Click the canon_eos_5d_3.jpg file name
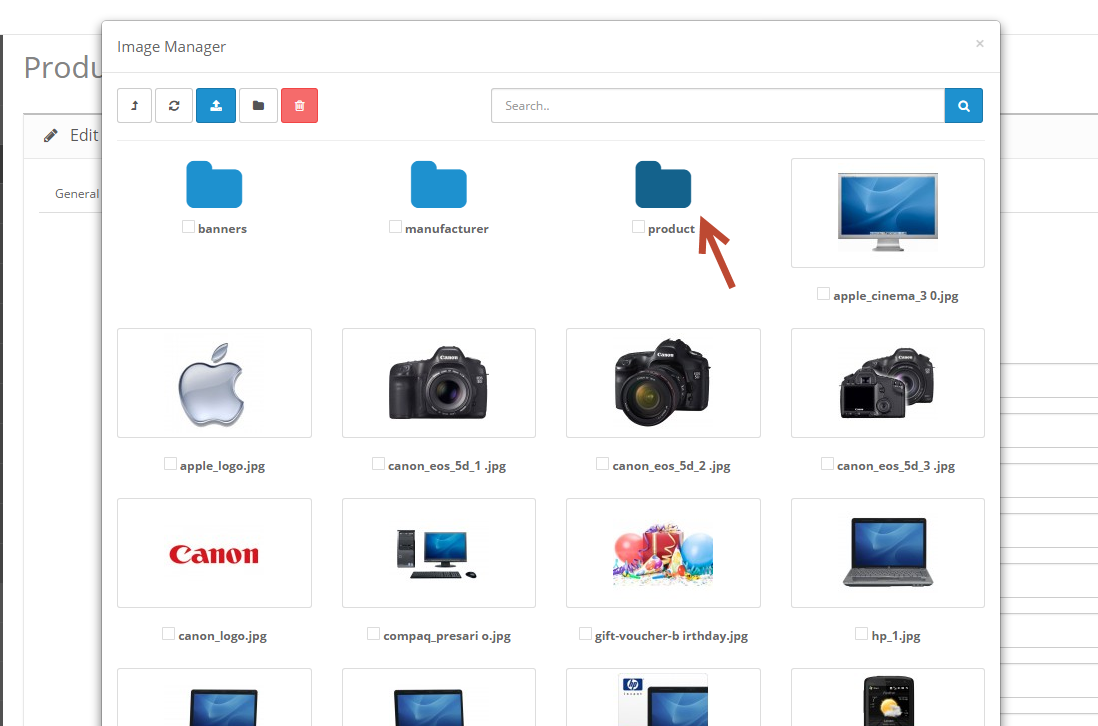Viewport: 1098px width, 726px height. (x=896, y=466)
